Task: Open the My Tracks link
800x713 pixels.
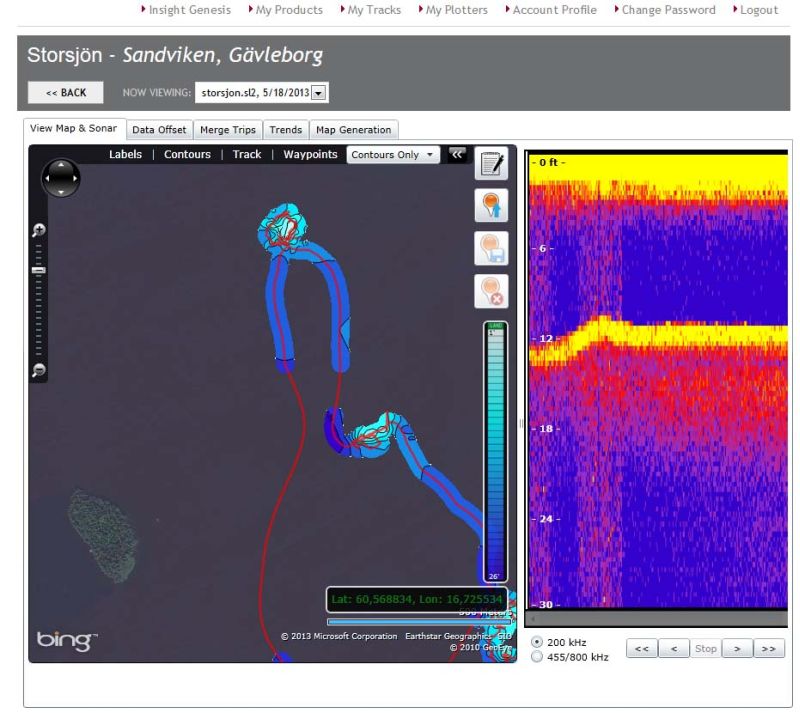Action: click(x=373, y=10)
